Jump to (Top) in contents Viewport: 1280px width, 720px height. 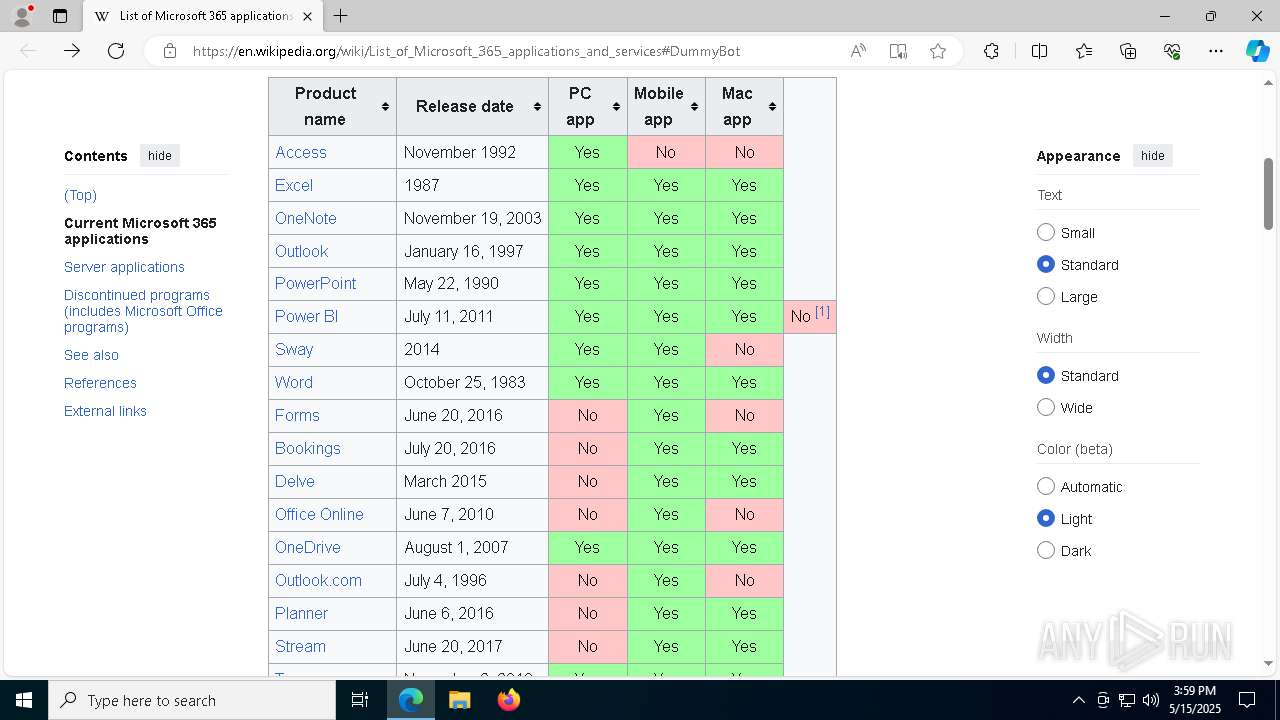80,195
